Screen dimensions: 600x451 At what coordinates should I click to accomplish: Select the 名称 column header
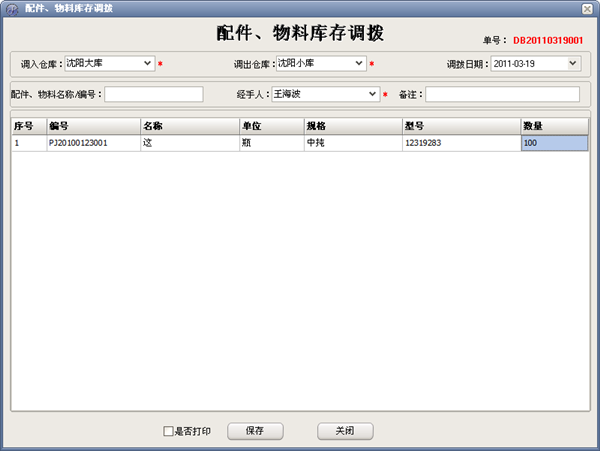pyautogui.click(x=188, y=127)
